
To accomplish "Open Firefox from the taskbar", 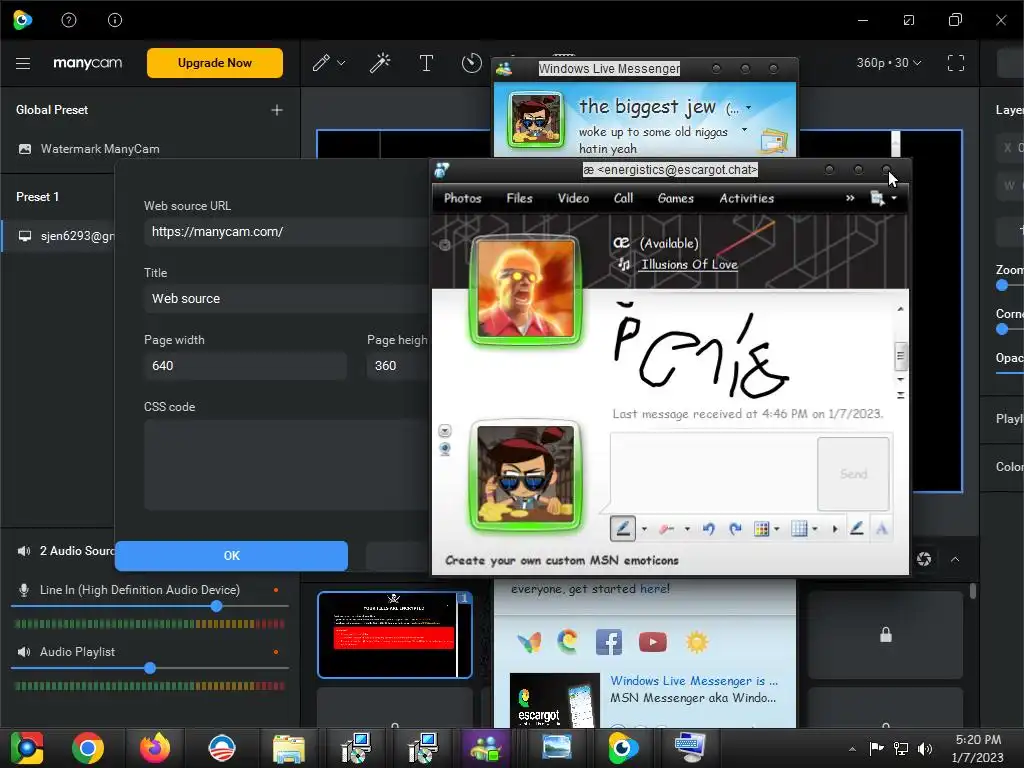I will click(155, 748).
